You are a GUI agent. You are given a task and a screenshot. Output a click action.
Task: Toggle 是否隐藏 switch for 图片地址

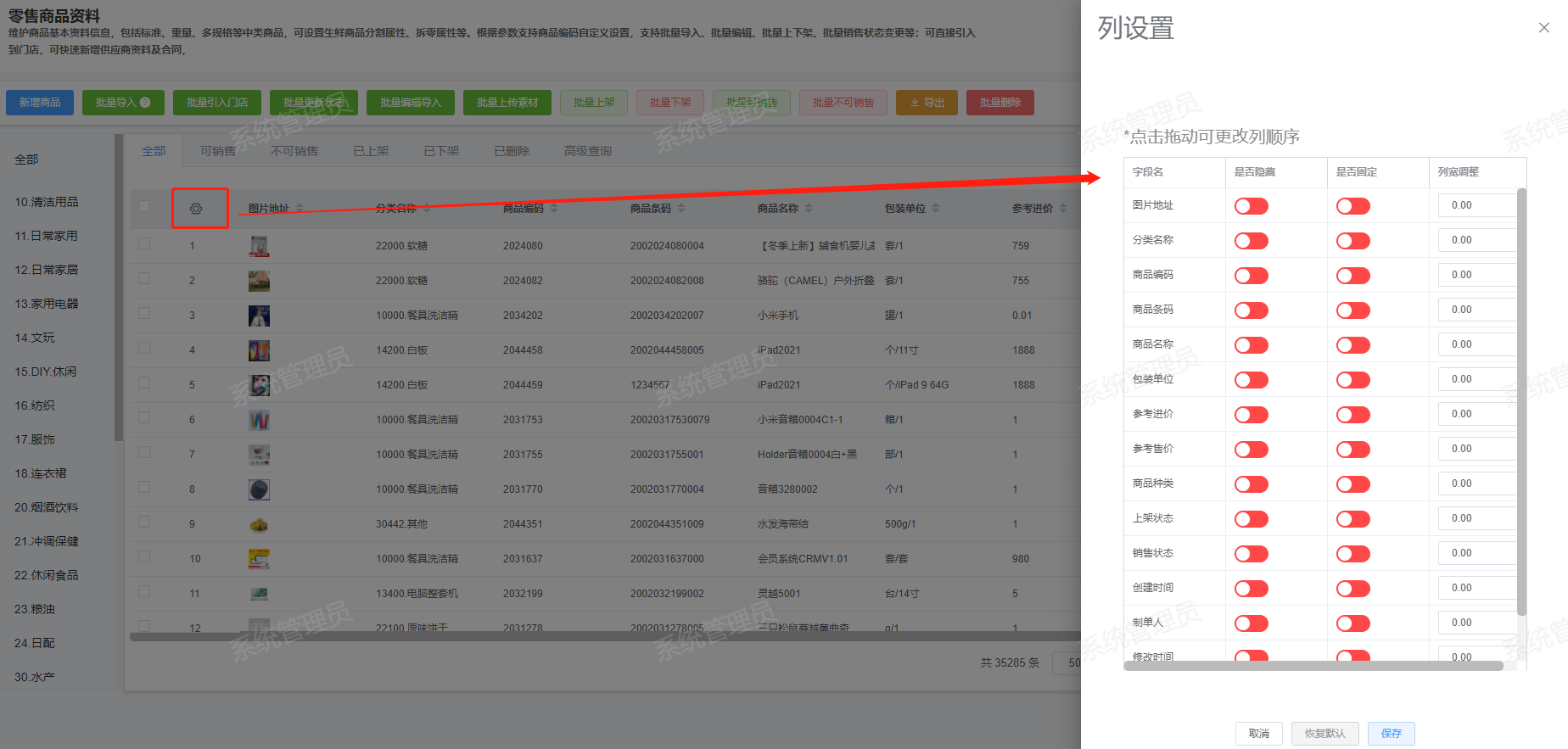1252,206
